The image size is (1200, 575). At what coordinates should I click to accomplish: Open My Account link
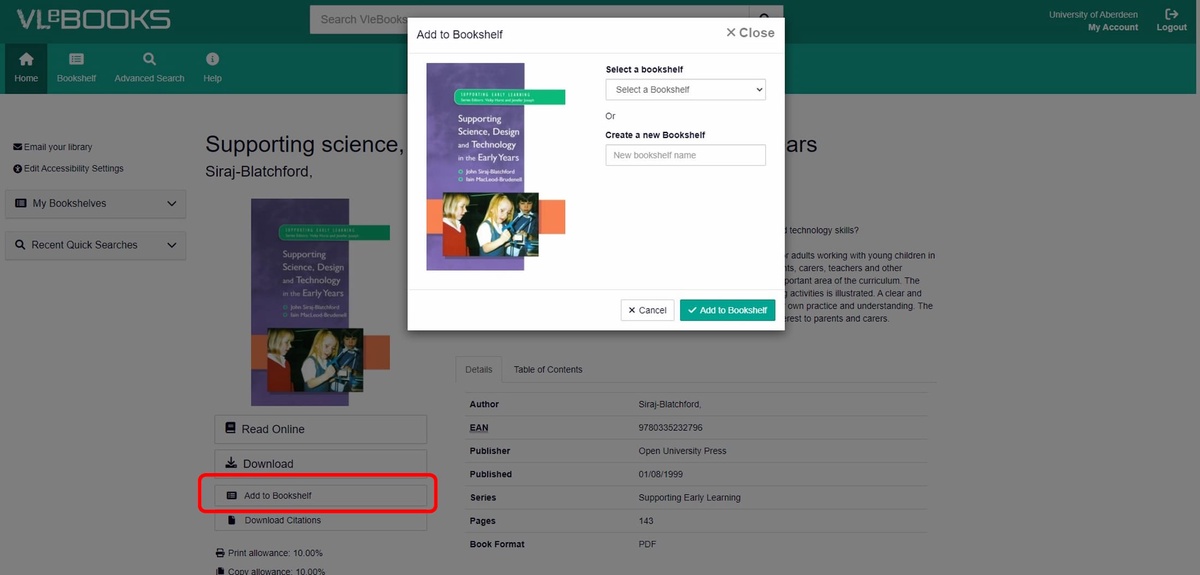point(1113,27)
